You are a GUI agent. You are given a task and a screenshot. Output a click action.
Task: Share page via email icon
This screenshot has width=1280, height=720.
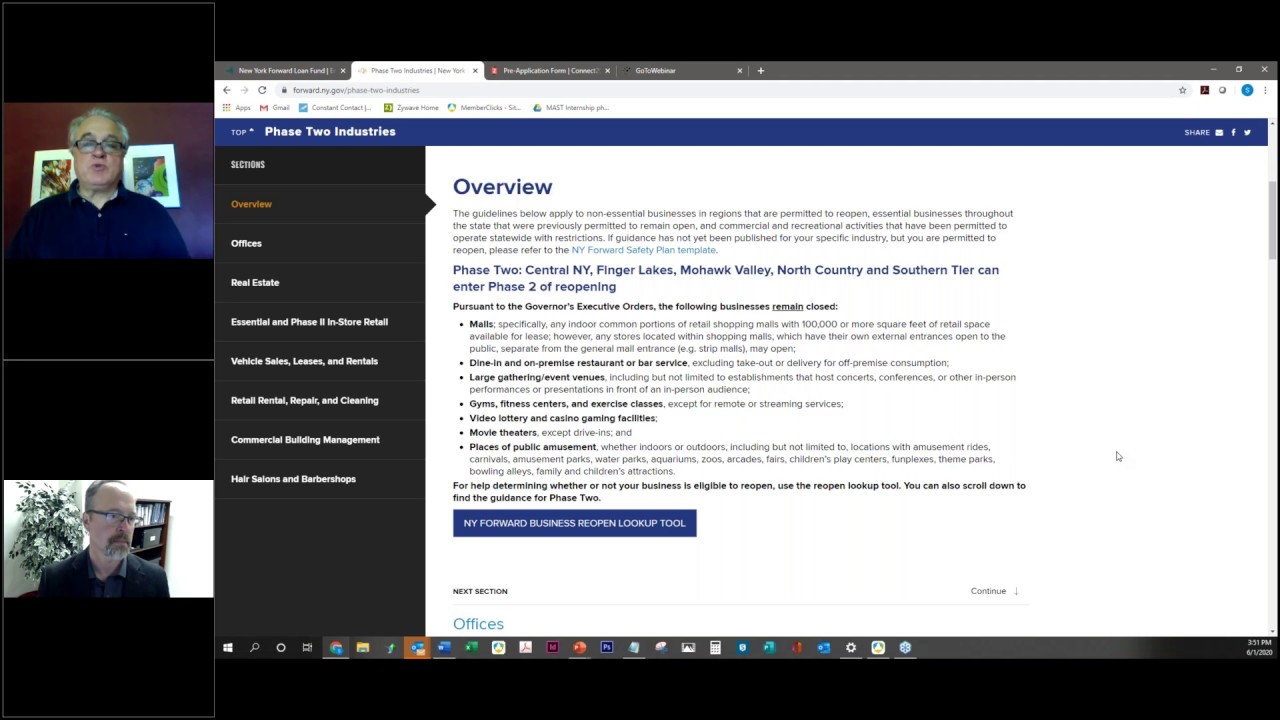(1218, 132)
